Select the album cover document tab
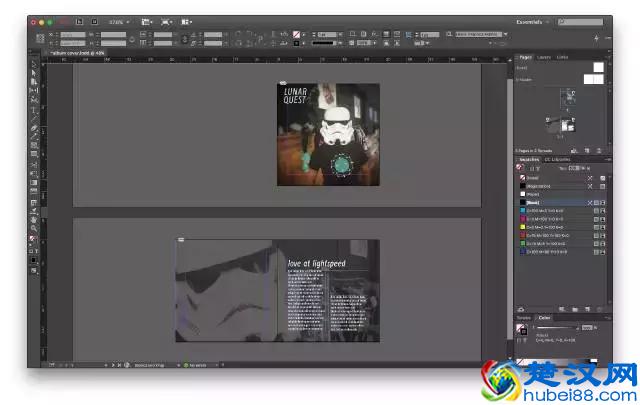 [75, 51]
